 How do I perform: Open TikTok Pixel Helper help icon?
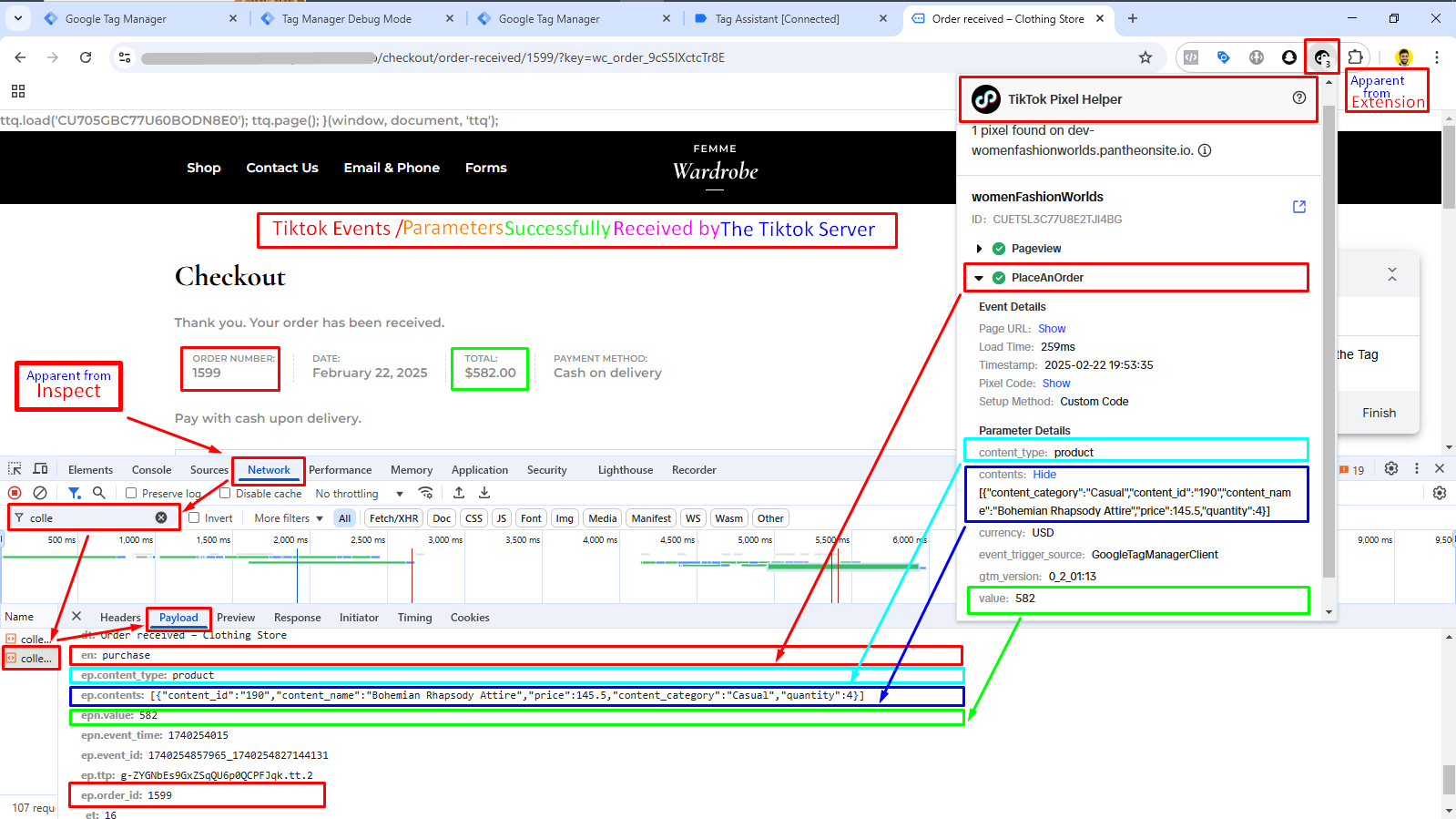(x=1299, y=98)
